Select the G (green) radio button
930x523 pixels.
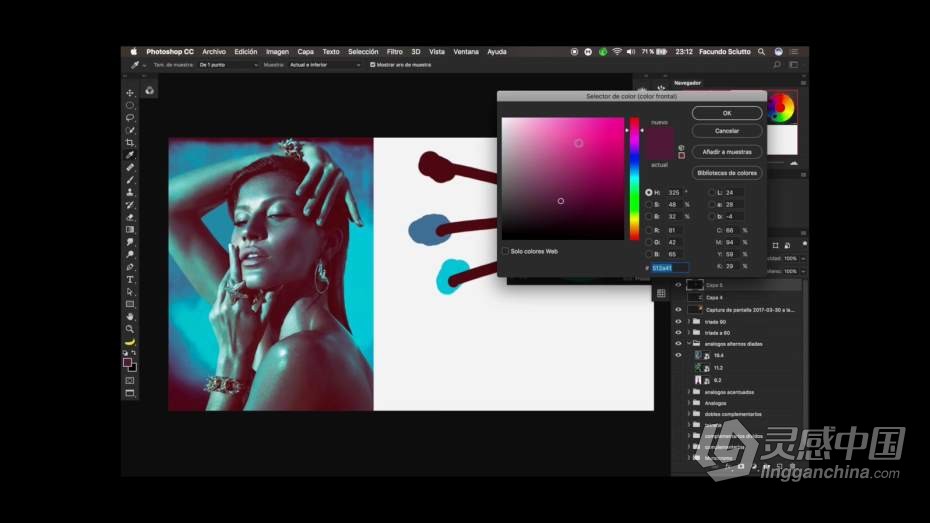649,243
